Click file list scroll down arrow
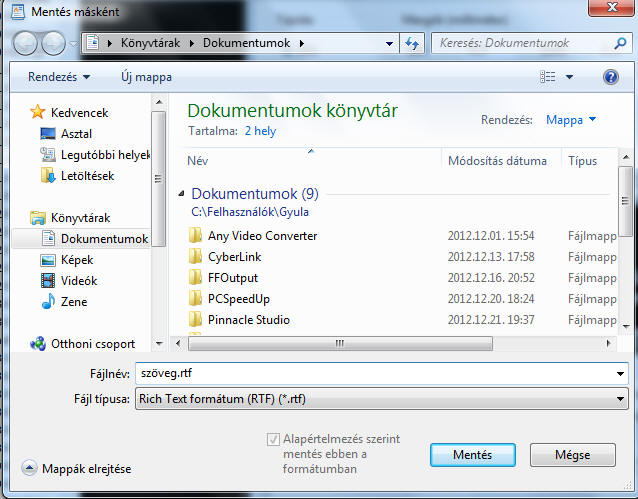 626,326
